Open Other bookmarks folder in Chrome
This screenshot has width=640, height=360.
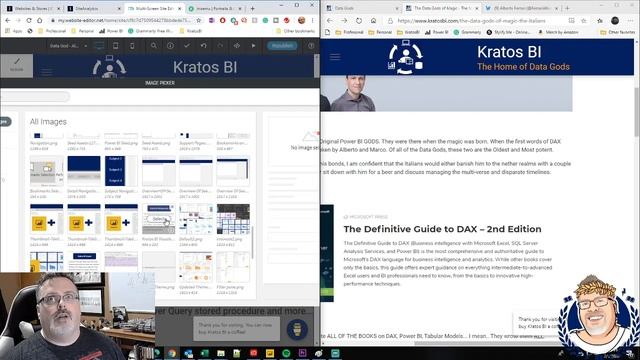tap(296, 31)
